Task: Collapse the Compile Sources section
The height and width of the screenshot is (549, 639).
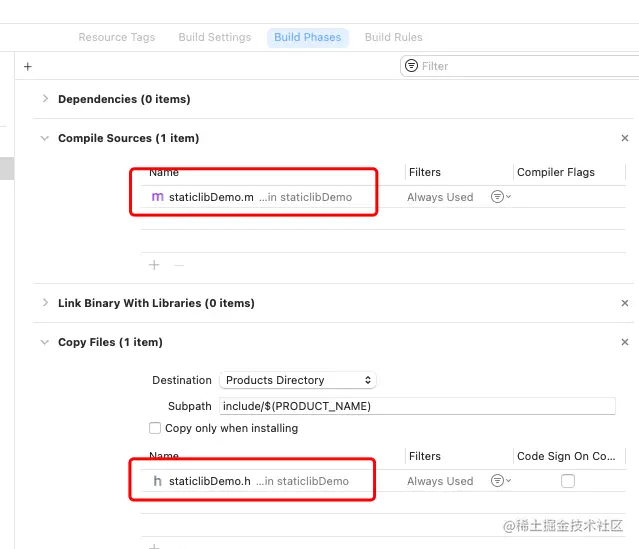Action: pos(45,138)
